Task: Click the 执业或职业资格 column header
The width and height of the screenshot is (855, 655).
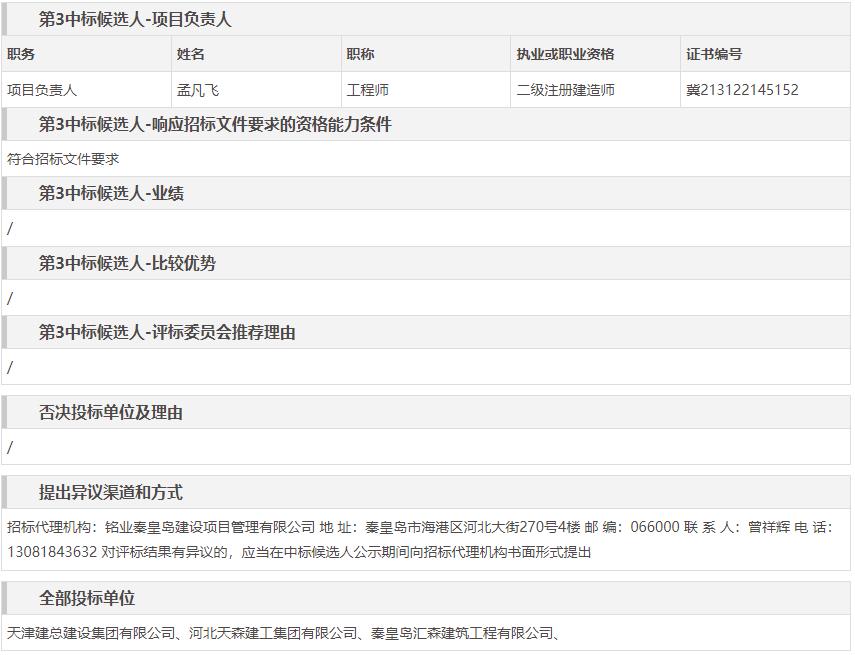Action: click(x=565, y=54)
